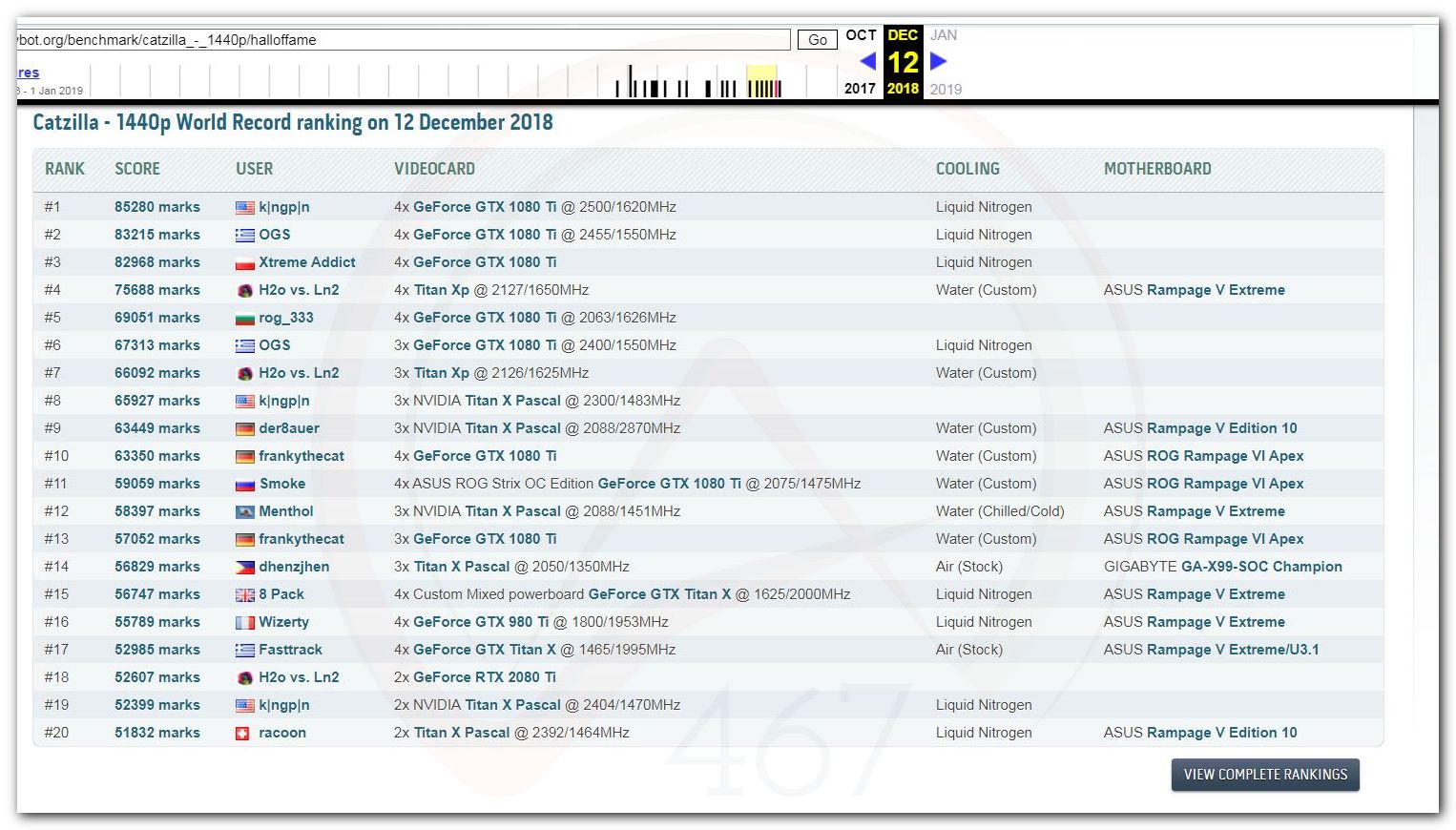
Task: Click German flag beside rank #13 frankythecat
Action: tap(245, 540)
